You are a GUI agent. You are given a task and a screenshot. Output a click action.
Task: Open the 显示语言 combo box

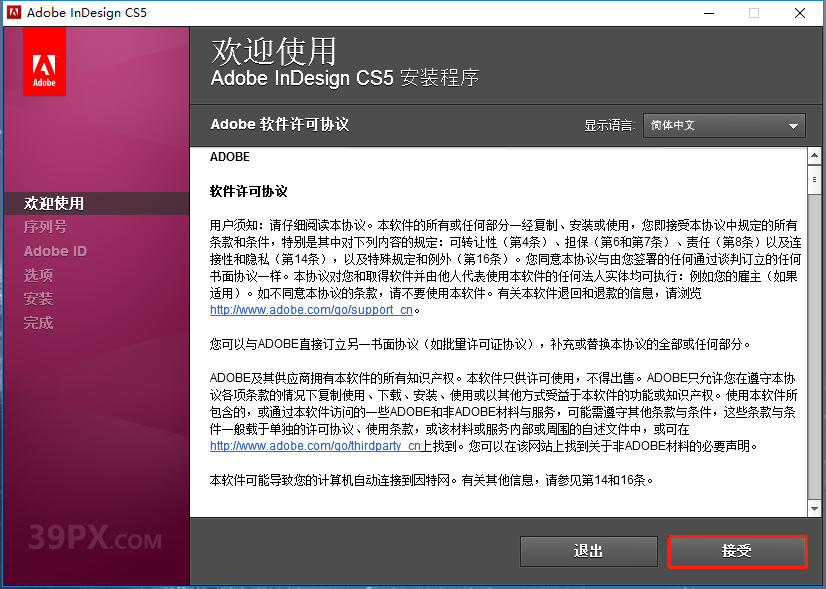[724, 126]
